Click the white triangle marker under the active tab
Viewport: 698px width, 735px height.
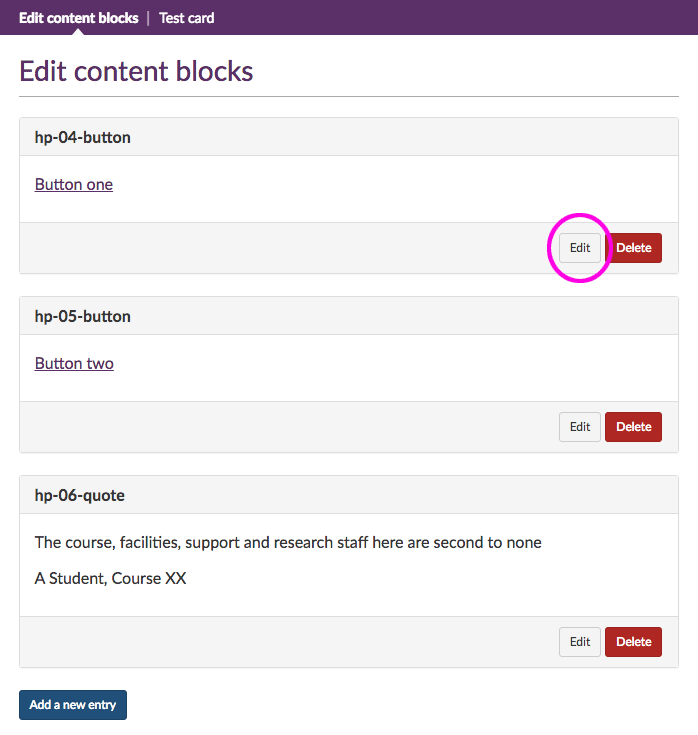pos(78,31)
